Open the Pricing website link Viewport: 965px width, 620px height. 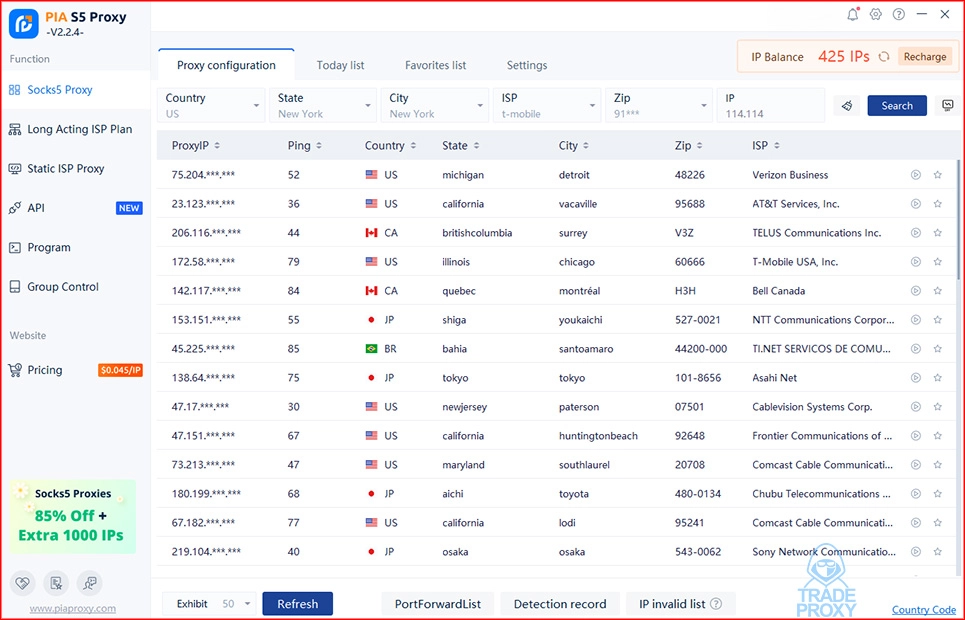coord(75,370)
